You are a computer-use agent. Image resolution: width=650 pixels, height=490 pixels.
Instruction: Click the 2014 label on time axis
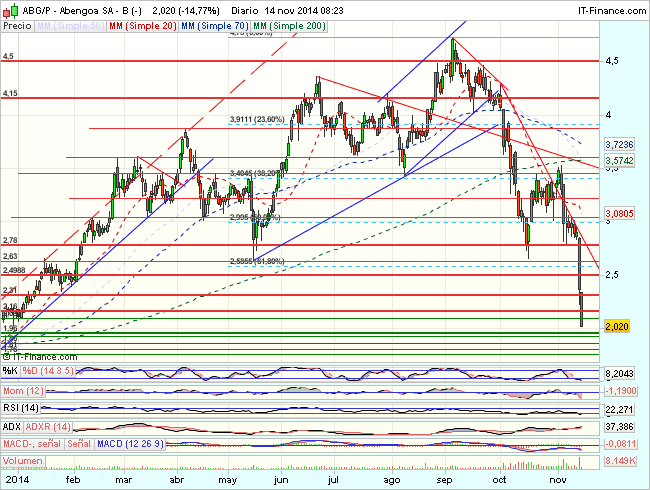point(17,480)
